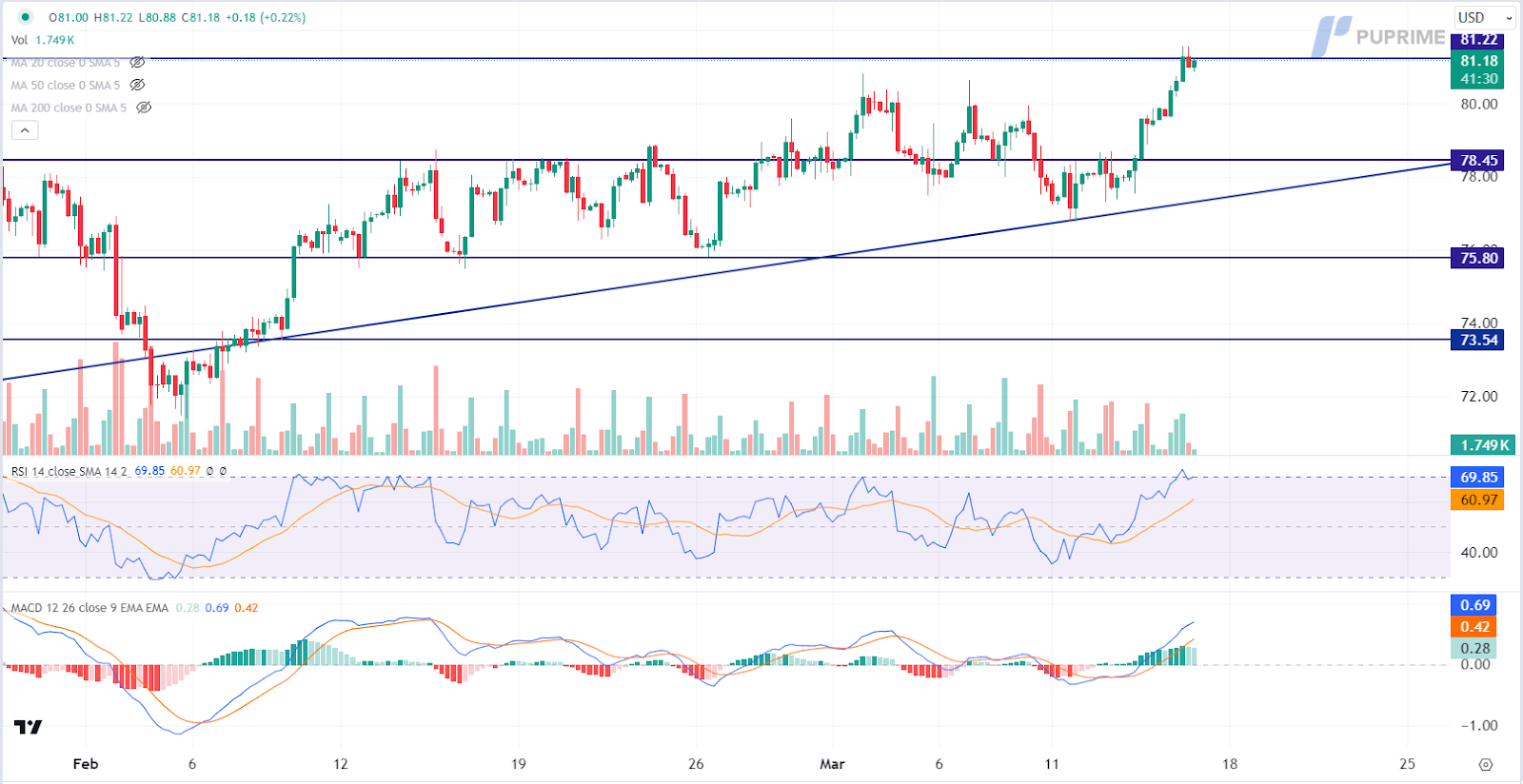
Task: Toggle visibility of MA 200 indicator
Action: point(144,108)
